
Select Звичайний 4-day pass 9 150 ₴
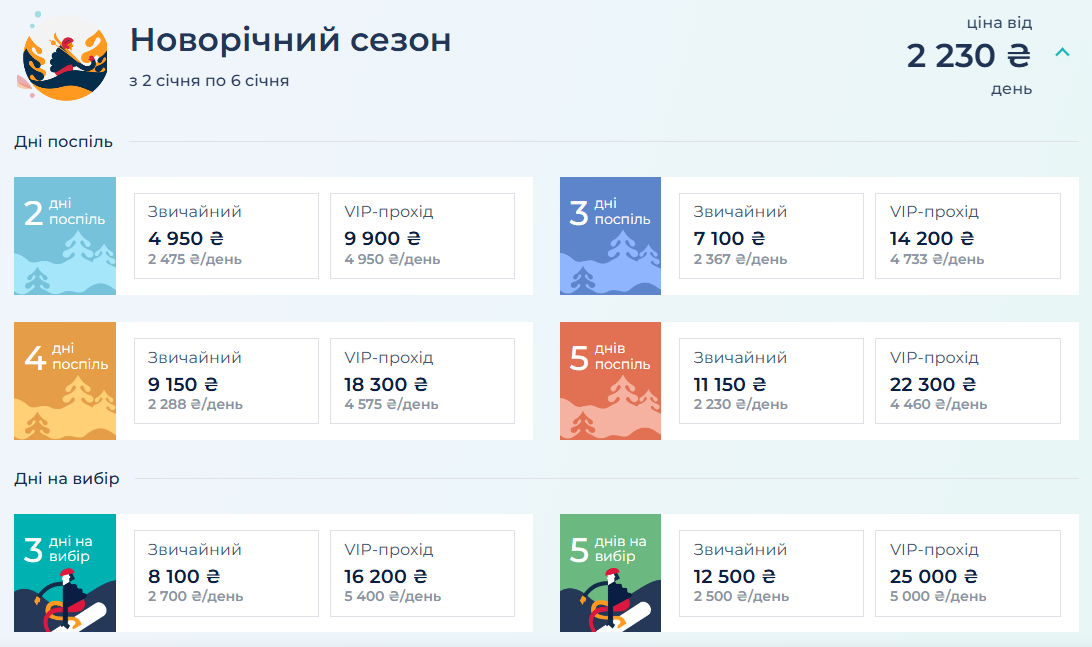226,381
